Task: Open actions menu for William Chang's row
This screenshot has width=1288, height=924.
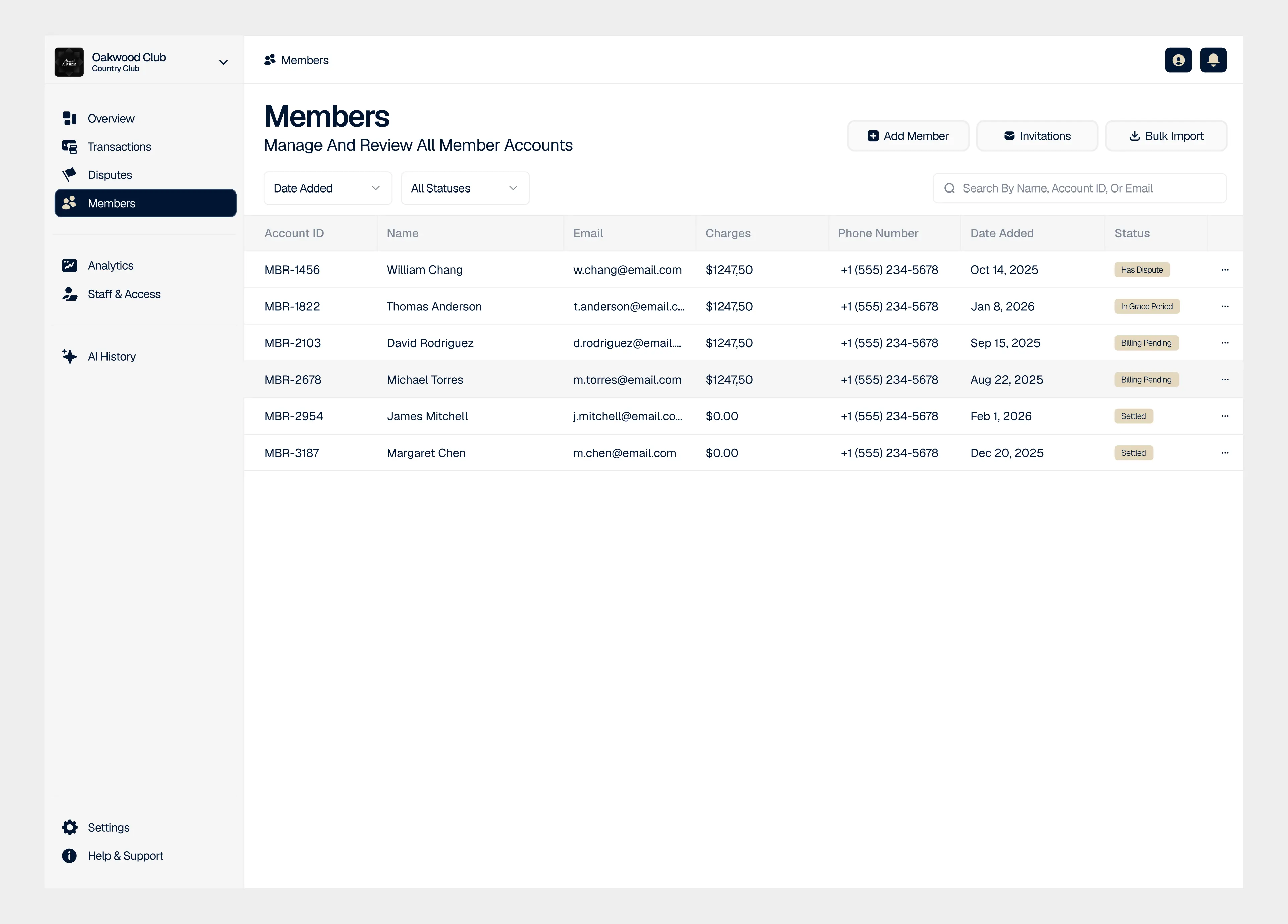Action: pyautogui.click(x=1225, y=269)
